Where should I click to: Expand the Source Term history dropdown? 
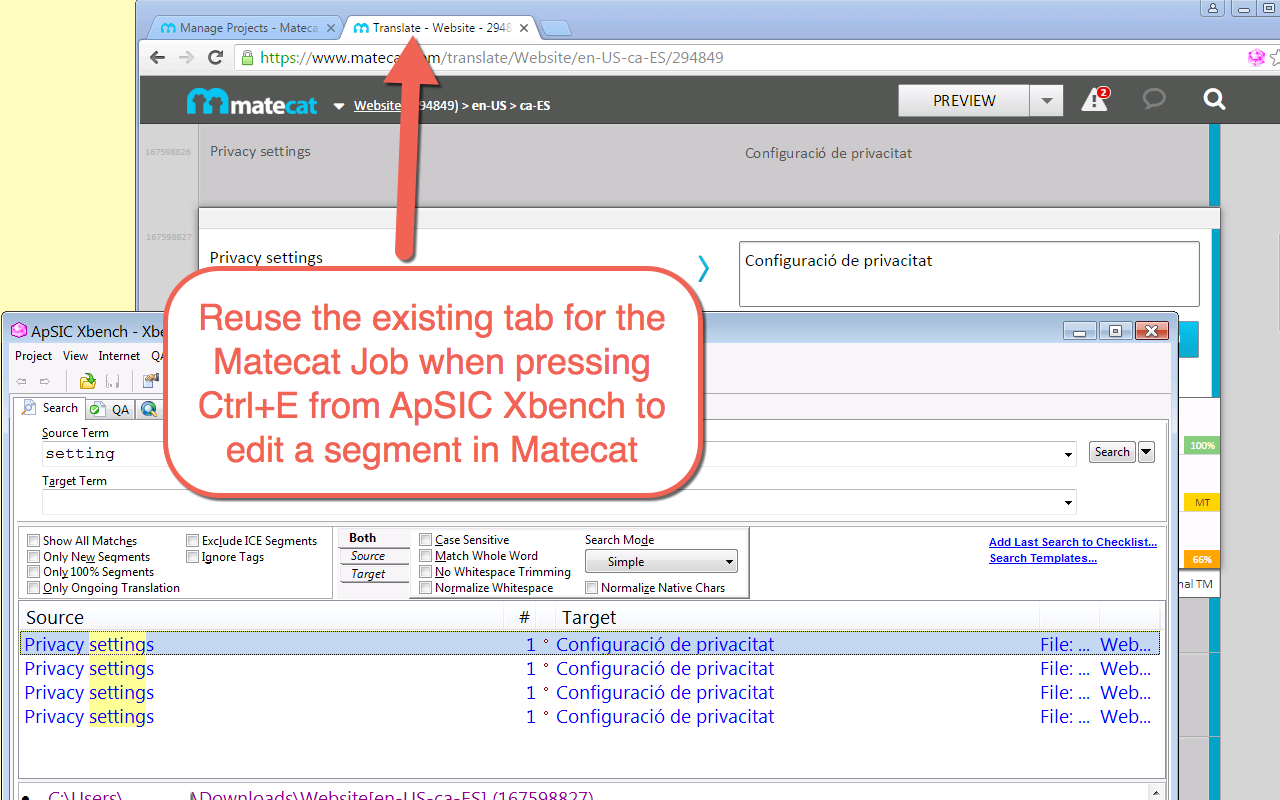point(1070,454)
